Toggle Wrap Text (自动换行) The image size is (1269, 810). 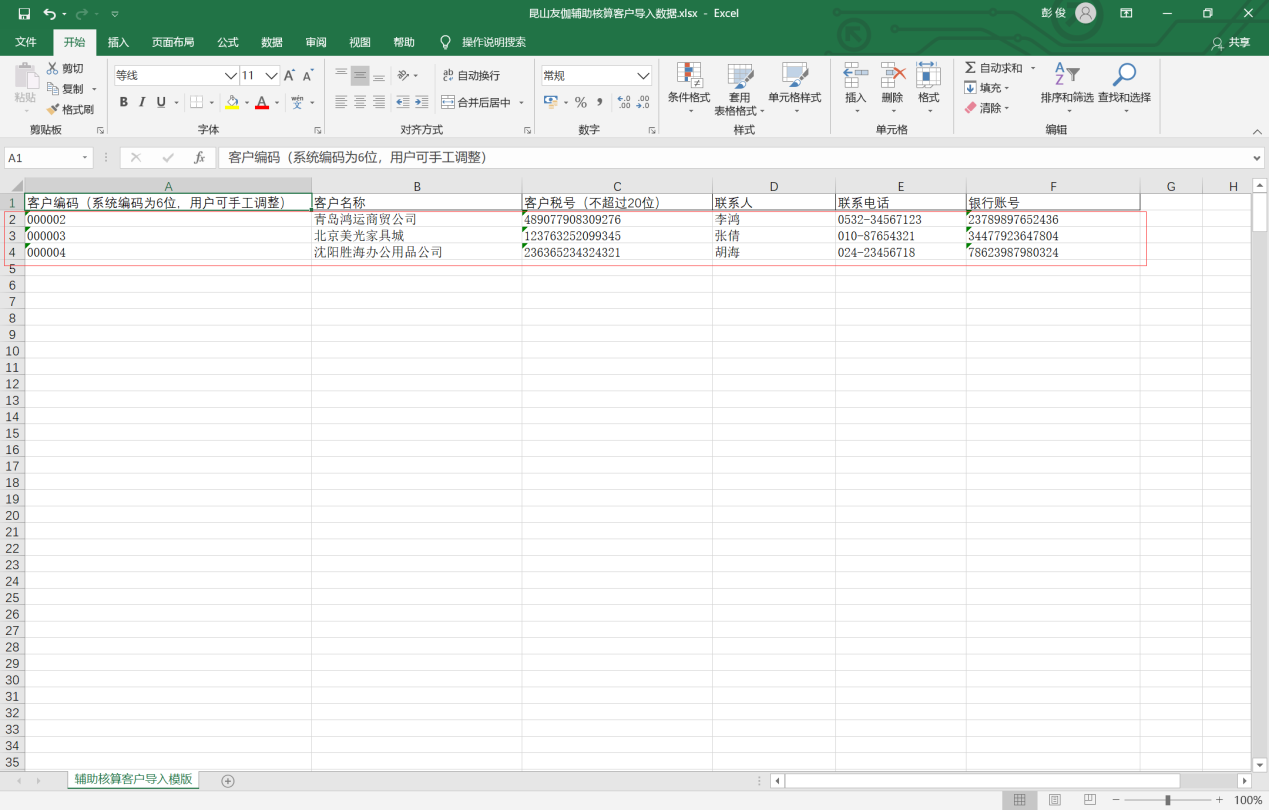pos(471,76)
